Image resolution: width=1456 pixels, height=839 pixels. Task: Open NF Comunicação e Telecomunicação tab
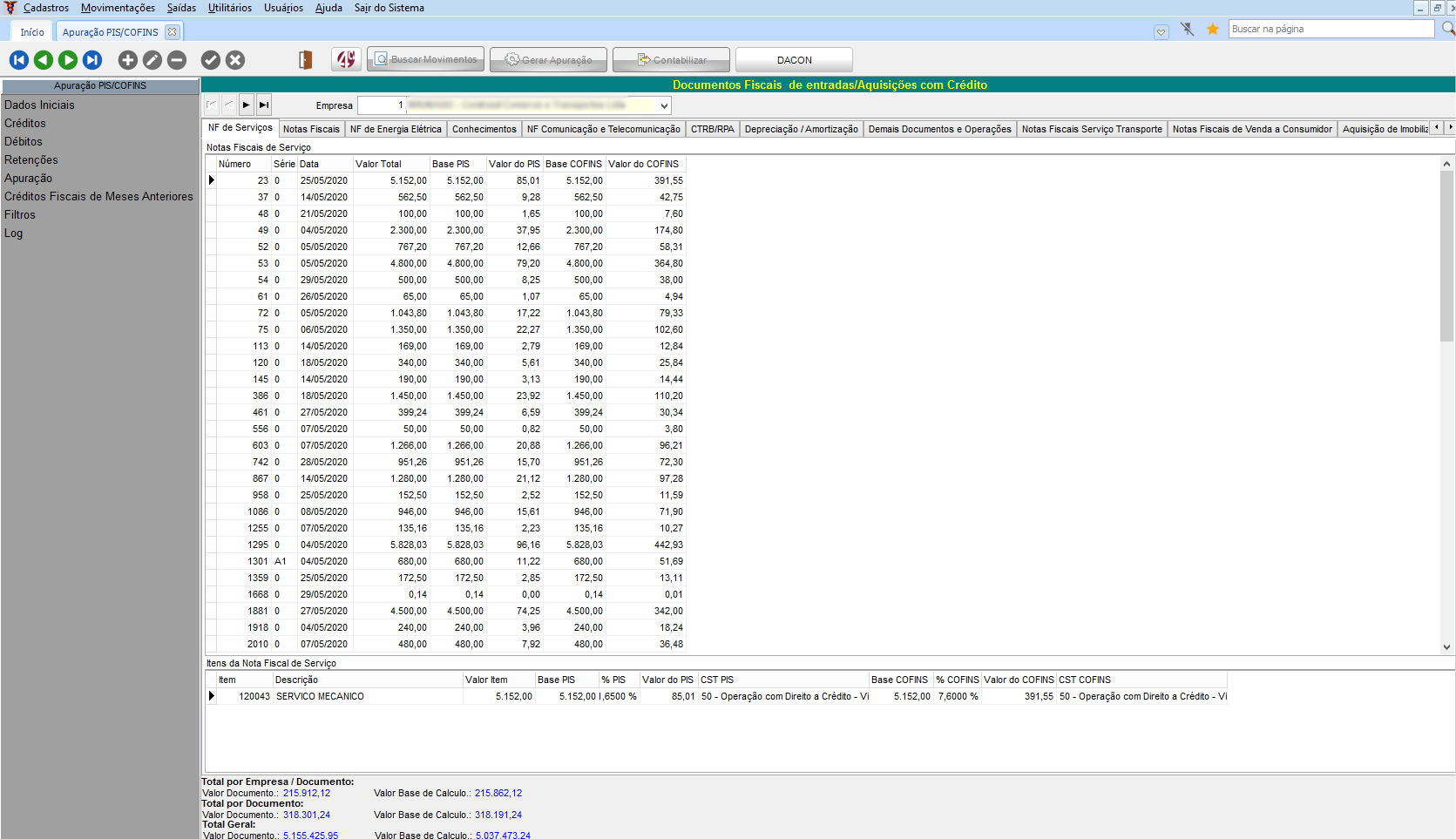coord(604,129)
